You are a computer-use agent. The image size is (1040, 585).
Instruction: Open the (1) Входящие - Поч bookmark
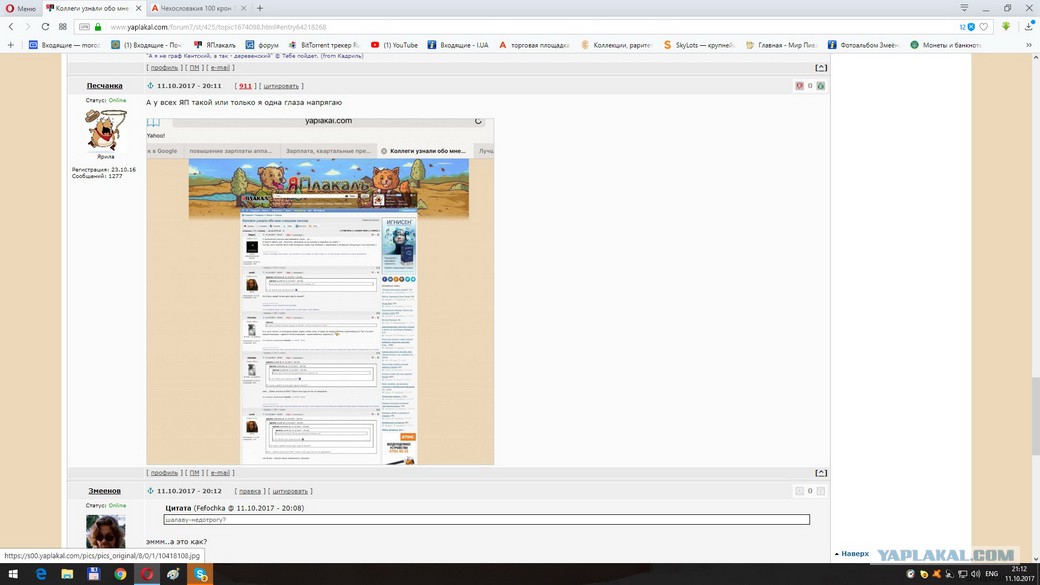coord(147,45)
